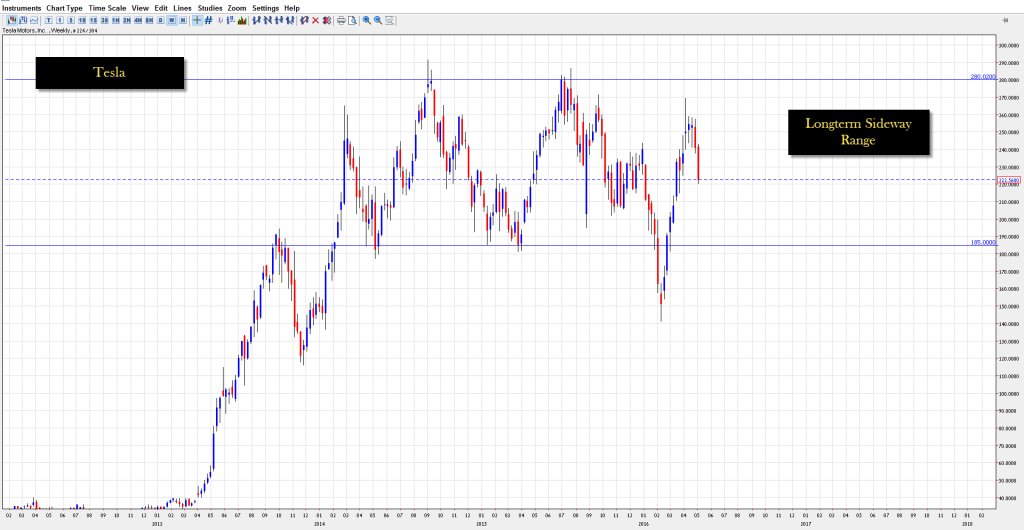The width and height of the screenshot is (1024, 530).
Task: Click the zoom out magnifier icon
Action: coord(377,20)
